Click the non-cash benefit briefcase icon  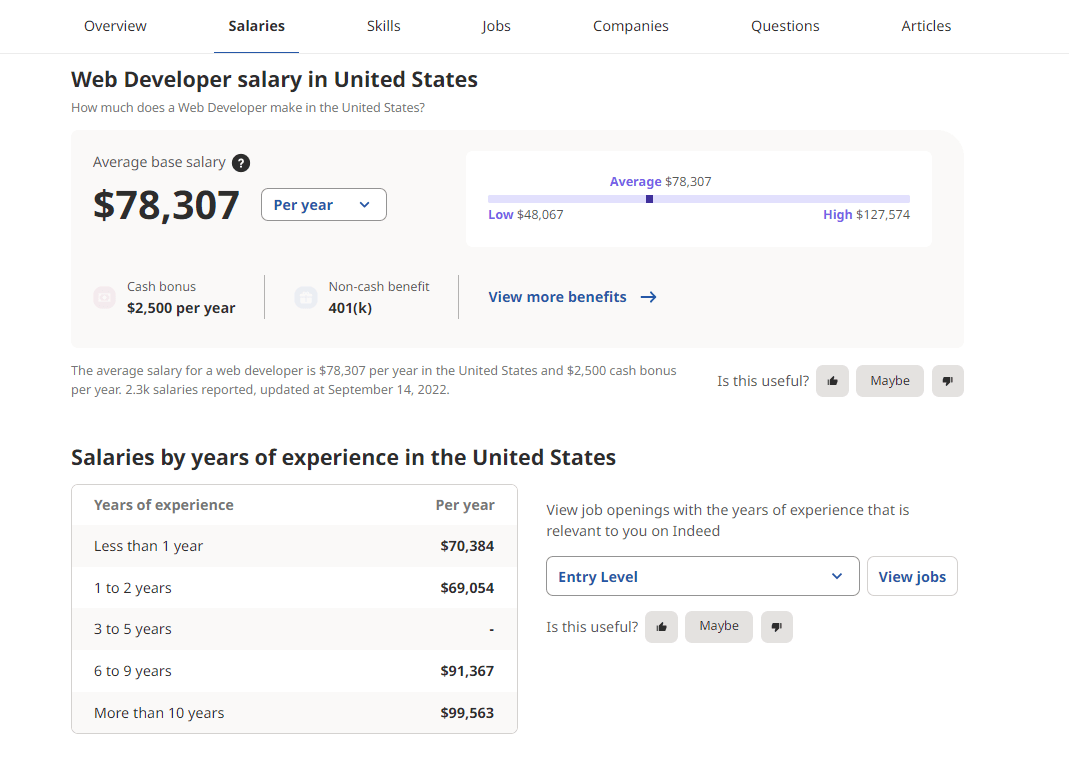click(x=306, y=297)
